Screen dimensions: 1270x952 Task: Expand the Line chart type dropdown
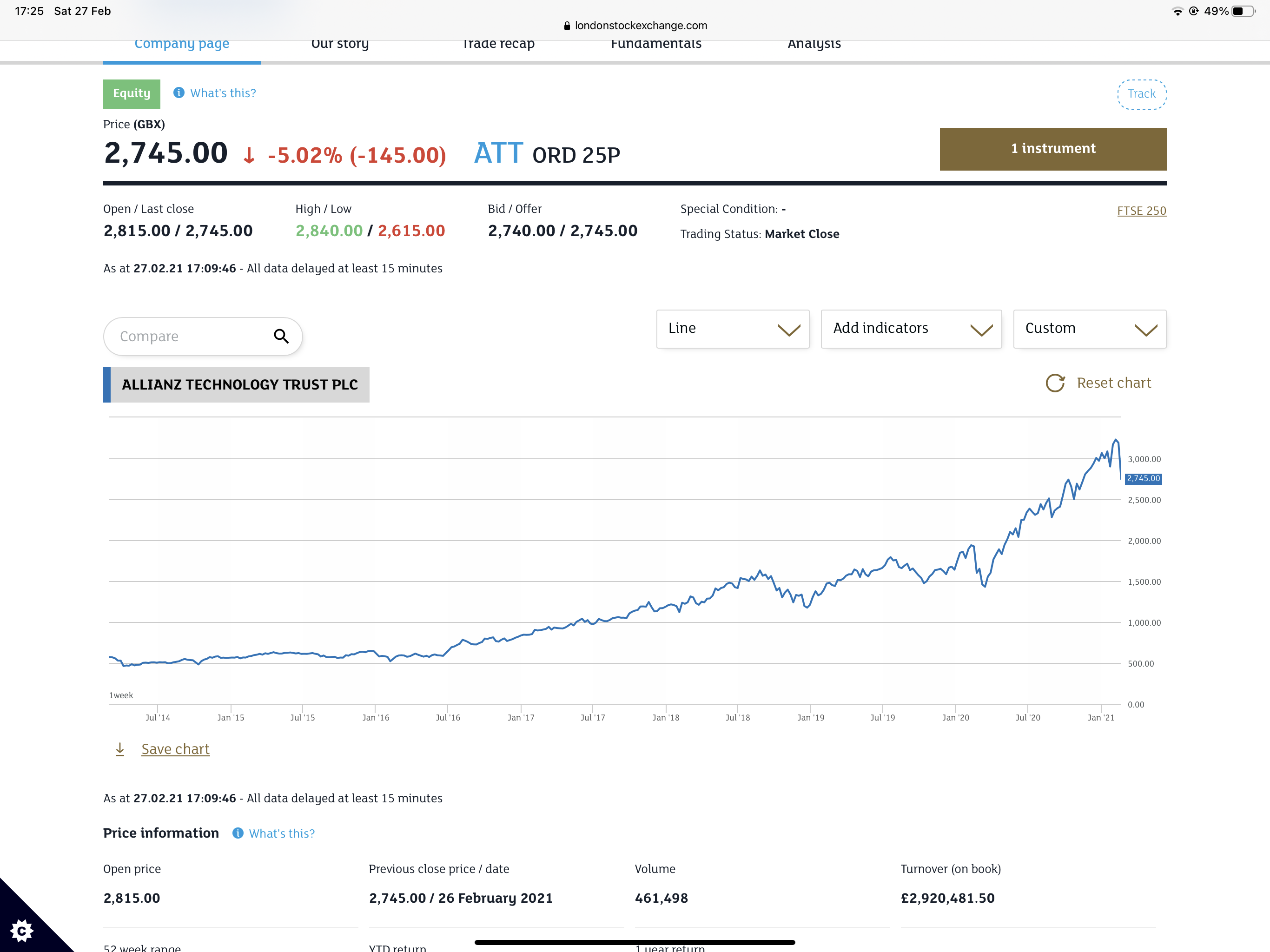point(733,329)
